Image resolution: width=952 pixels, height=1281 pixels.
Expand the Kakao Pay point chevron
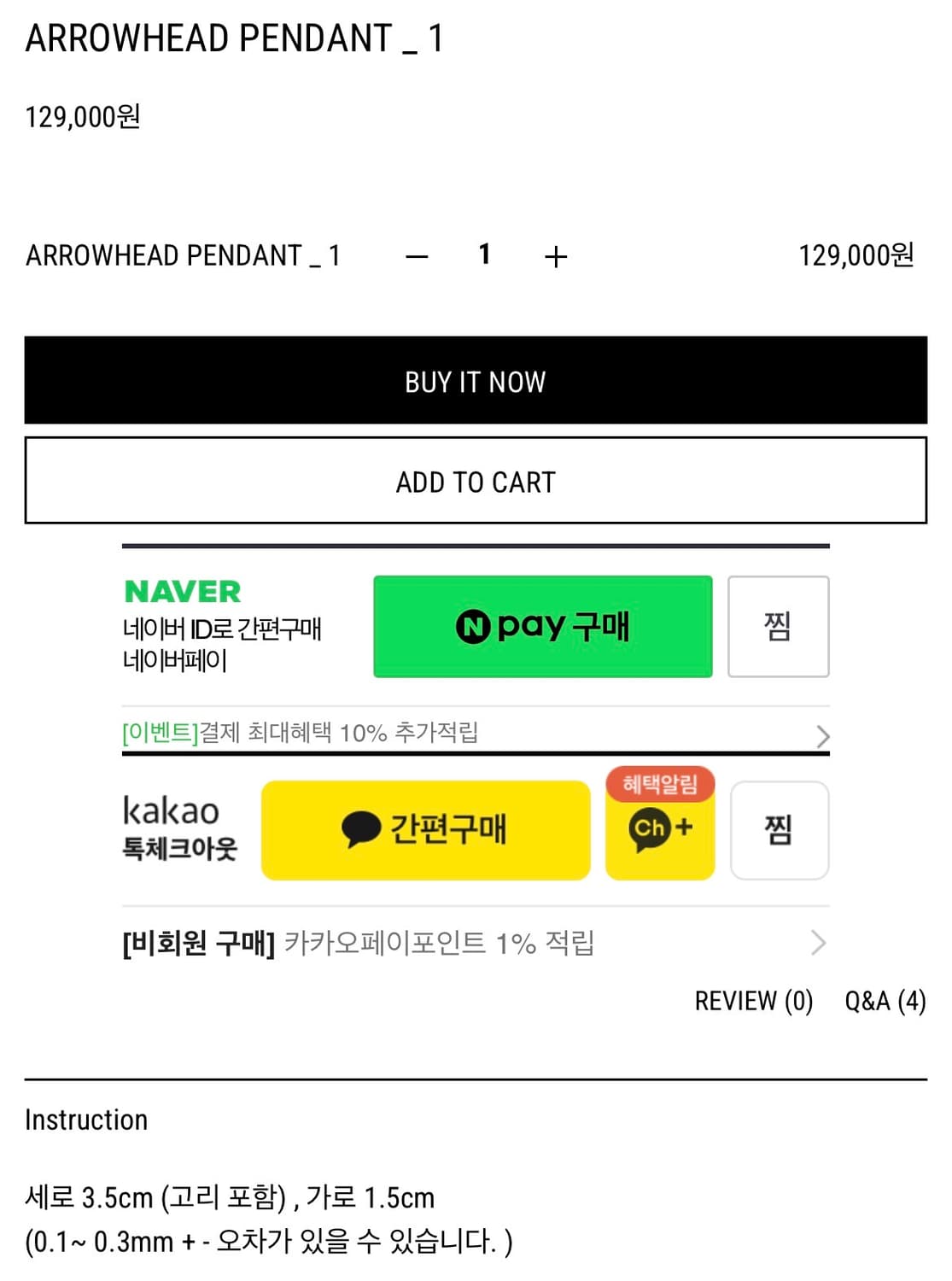tap(818, 943)
